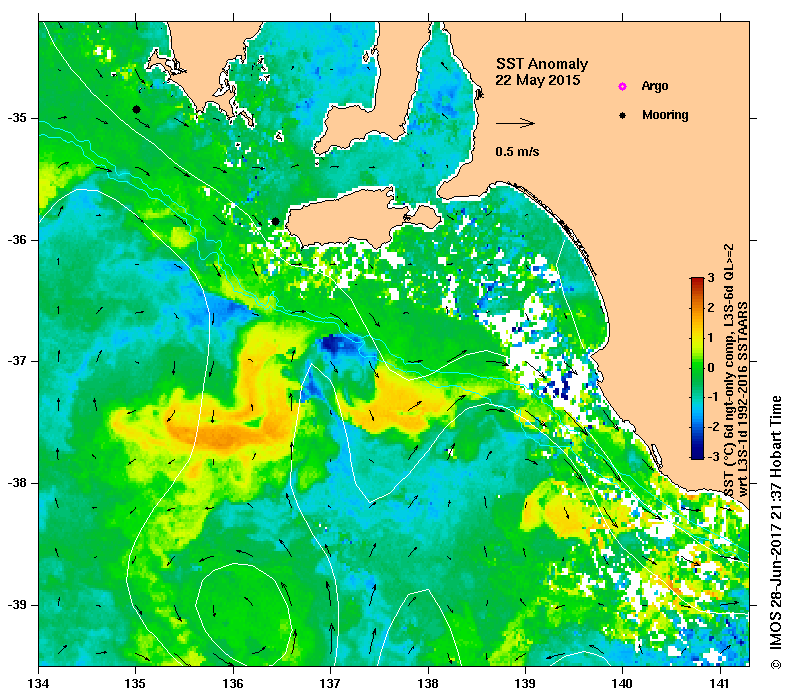
Task: Click the latitude label "-35"
Action: click(17, 118)
